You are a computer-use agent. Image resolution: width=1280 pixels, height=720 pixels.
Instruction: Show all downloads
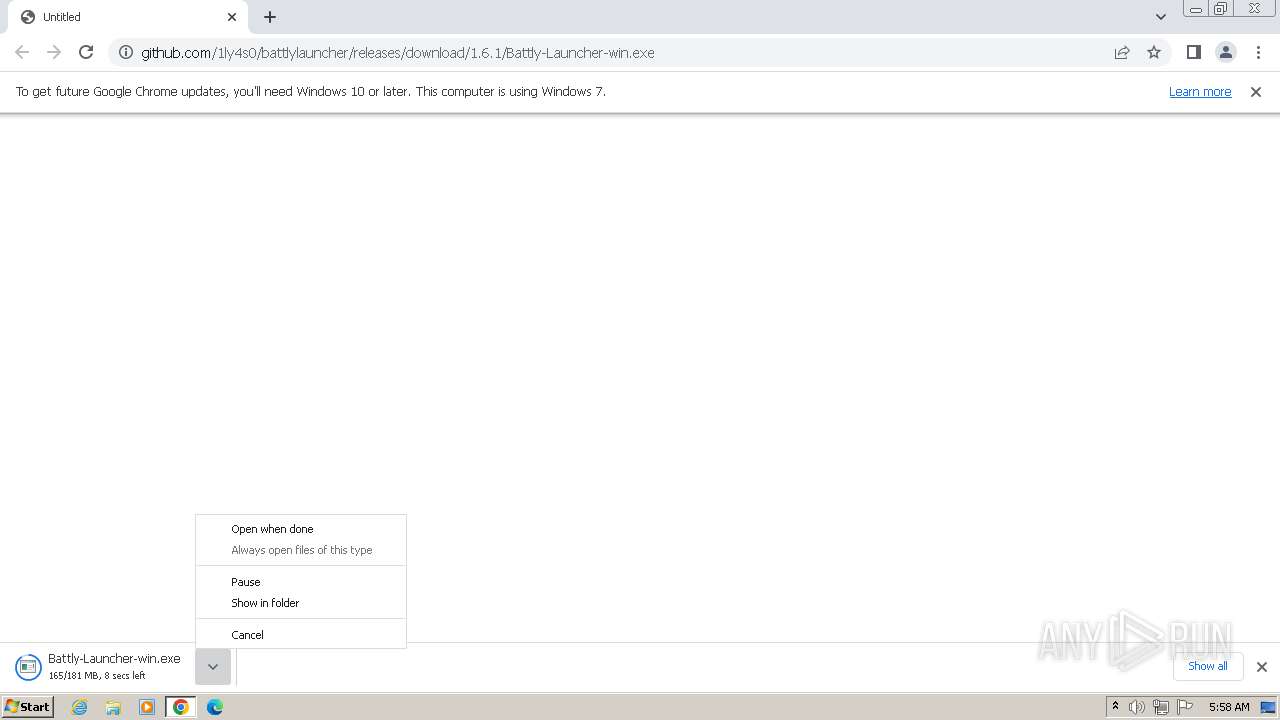click(x=1208, y=666)
